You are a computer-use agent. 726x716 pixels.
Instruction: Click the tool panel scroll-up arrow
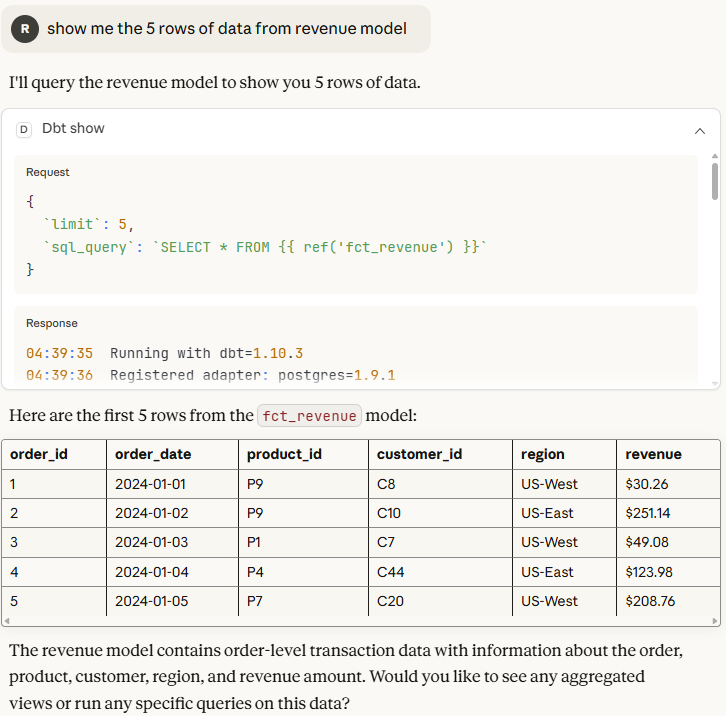[714, 156]
